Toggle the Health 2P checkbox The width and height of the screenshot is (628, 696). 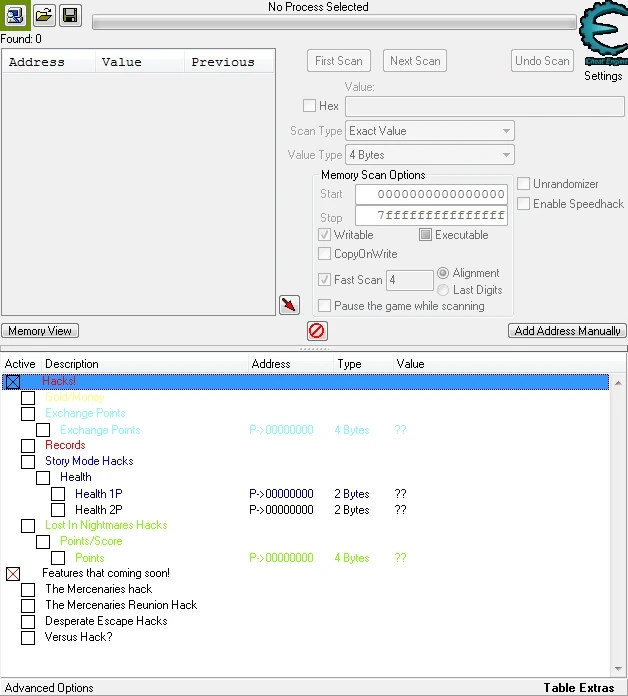[x=58, y=510]
